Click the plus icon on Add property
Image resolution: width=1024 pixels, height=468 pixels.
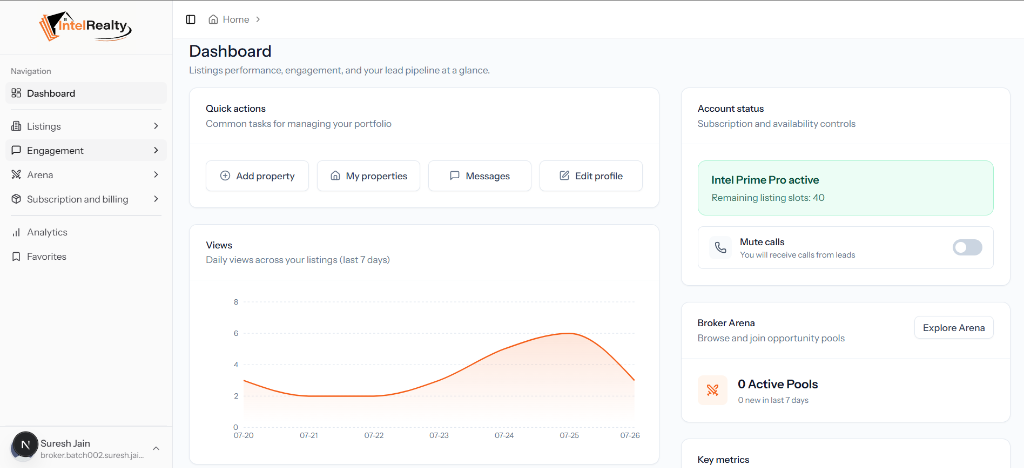[x=225, y=176]
